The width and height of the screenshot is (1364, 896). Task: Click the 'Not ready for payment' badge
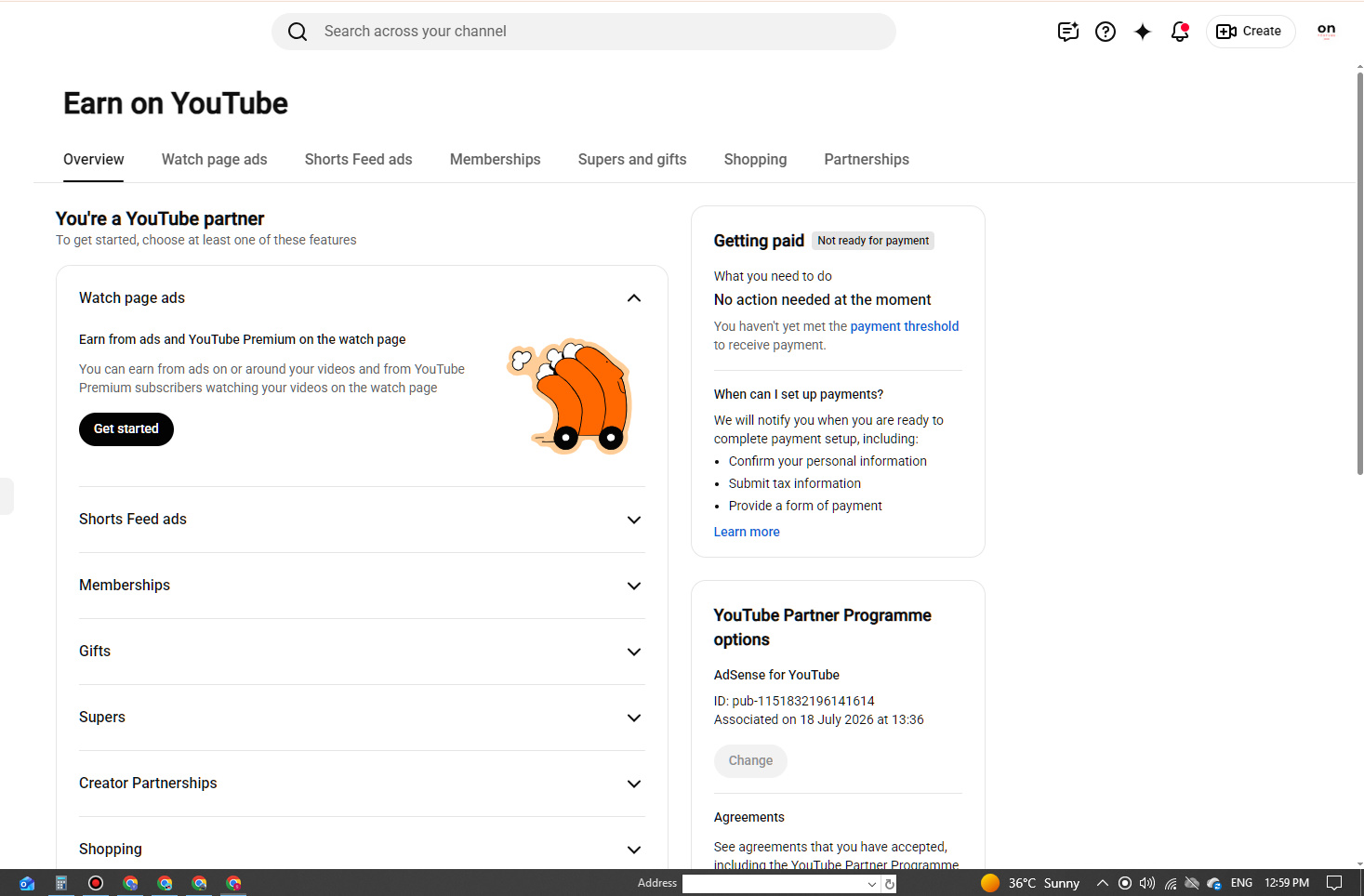point(873,241)
